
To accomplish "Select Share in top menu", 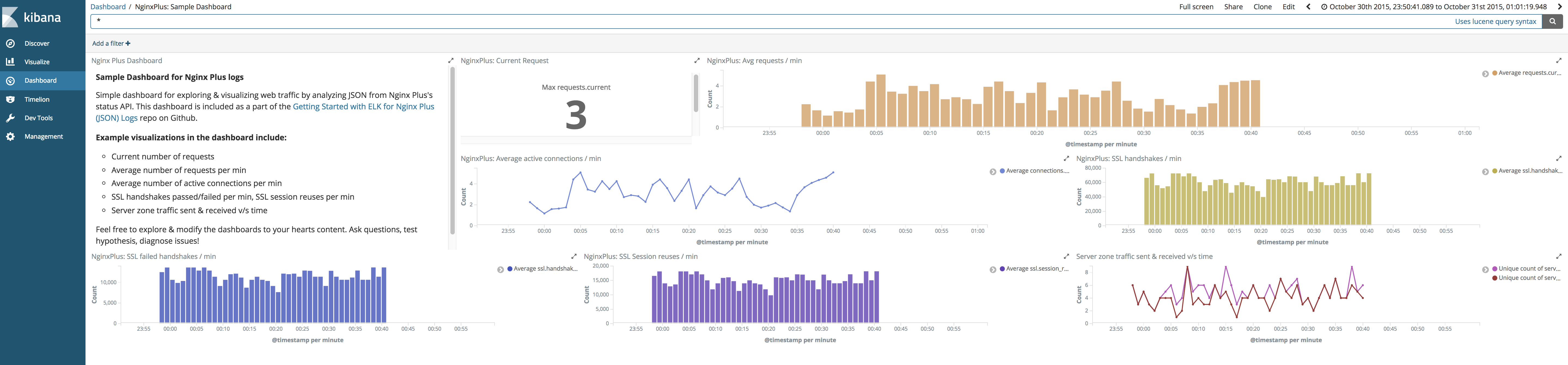I will pos(1233,7).
